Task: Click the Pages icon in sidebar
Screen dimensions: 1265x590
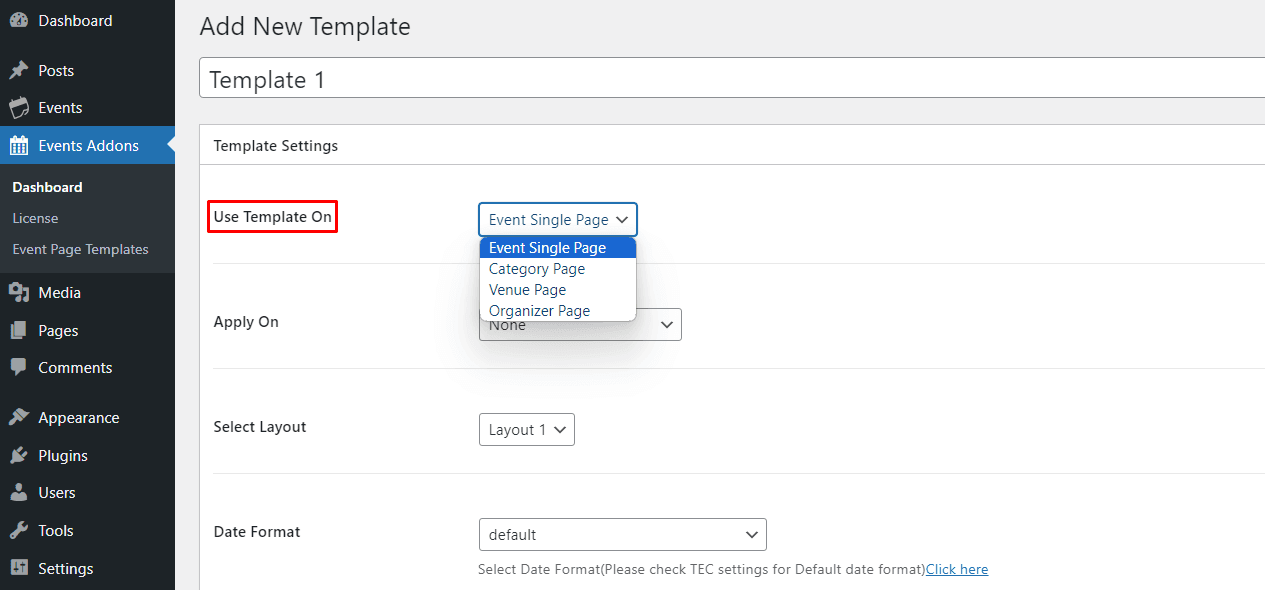Action: coord(18,331)
